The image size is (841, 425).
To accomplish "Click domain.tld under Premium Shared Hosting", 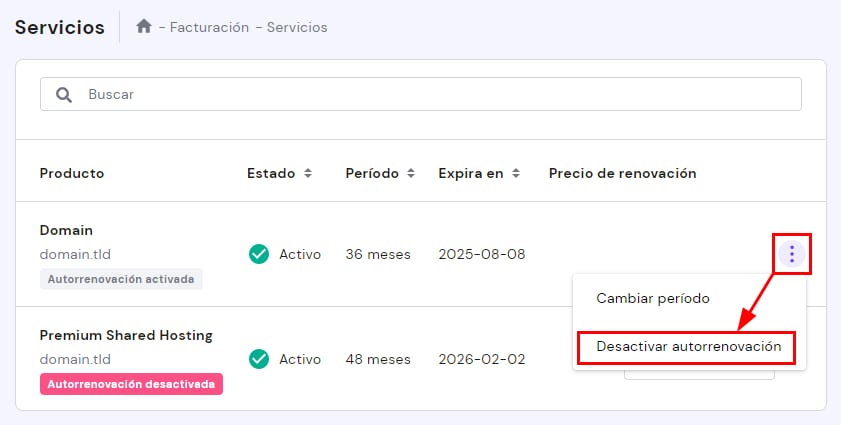I will click(x=75, y=359).
